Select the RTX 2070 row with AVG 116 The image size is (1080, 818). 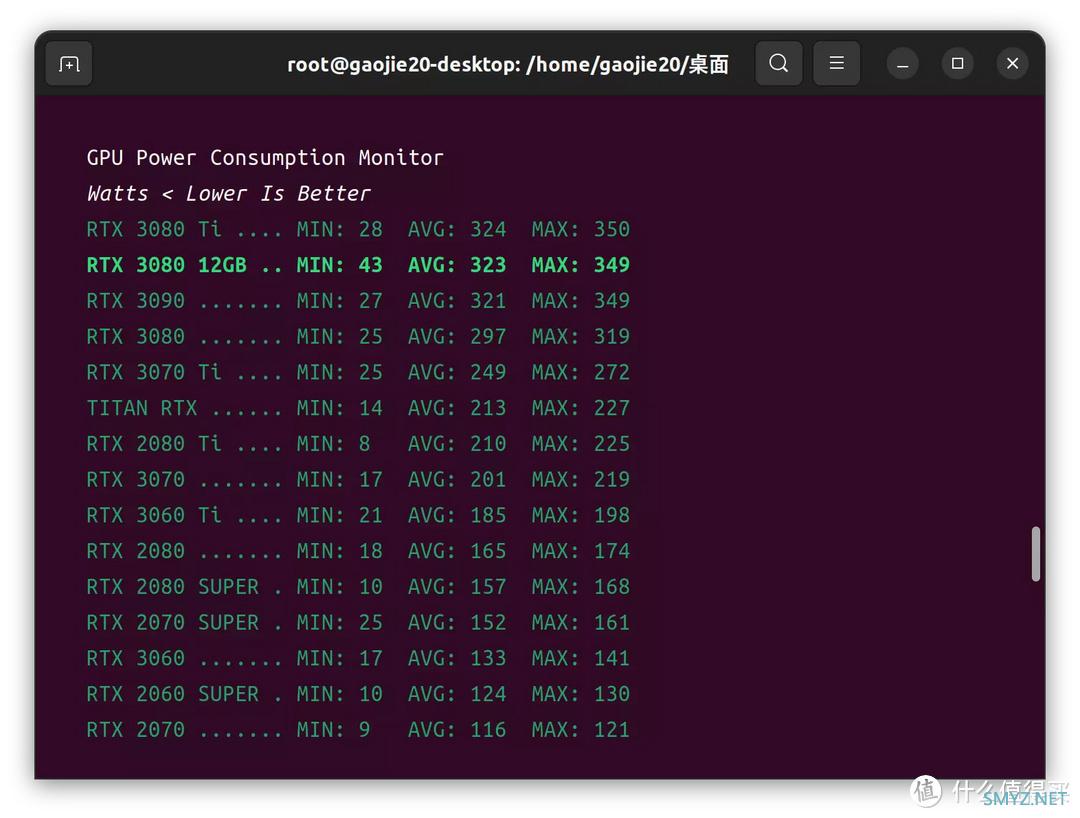(358, 731)
